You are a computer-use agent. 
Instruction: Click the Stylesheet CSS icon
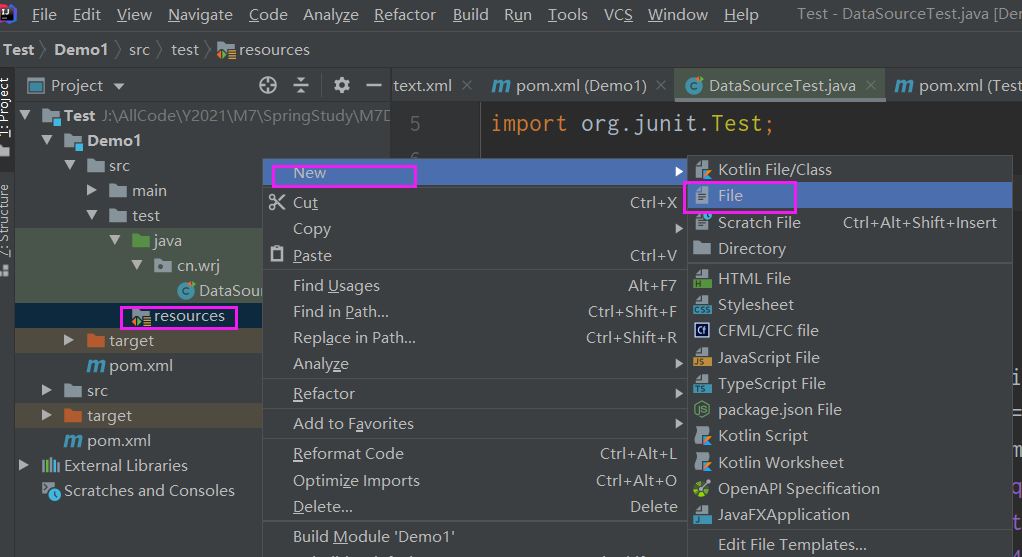point(702,304)
